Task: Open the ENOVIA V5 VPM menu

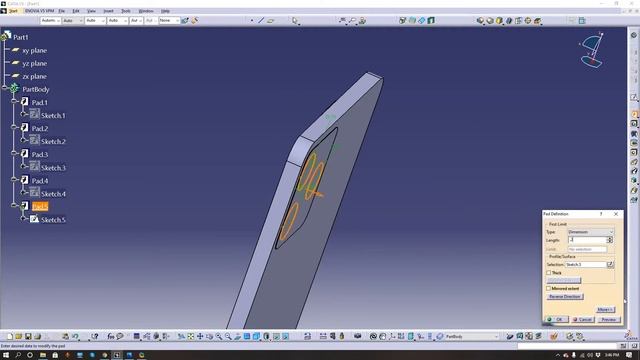Action: tap(39, 11)
